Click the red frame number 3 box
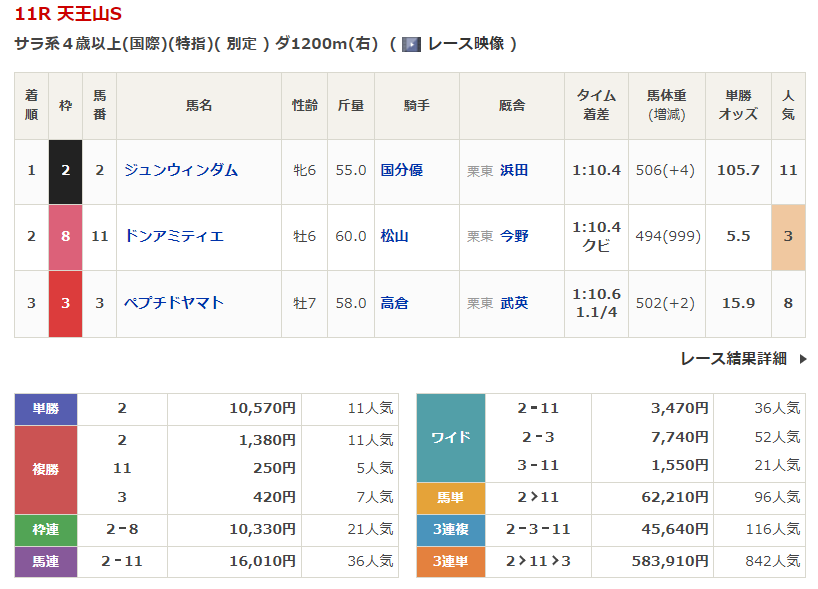Viewport: 818px width, 589px height. click(x=66, y=302)
